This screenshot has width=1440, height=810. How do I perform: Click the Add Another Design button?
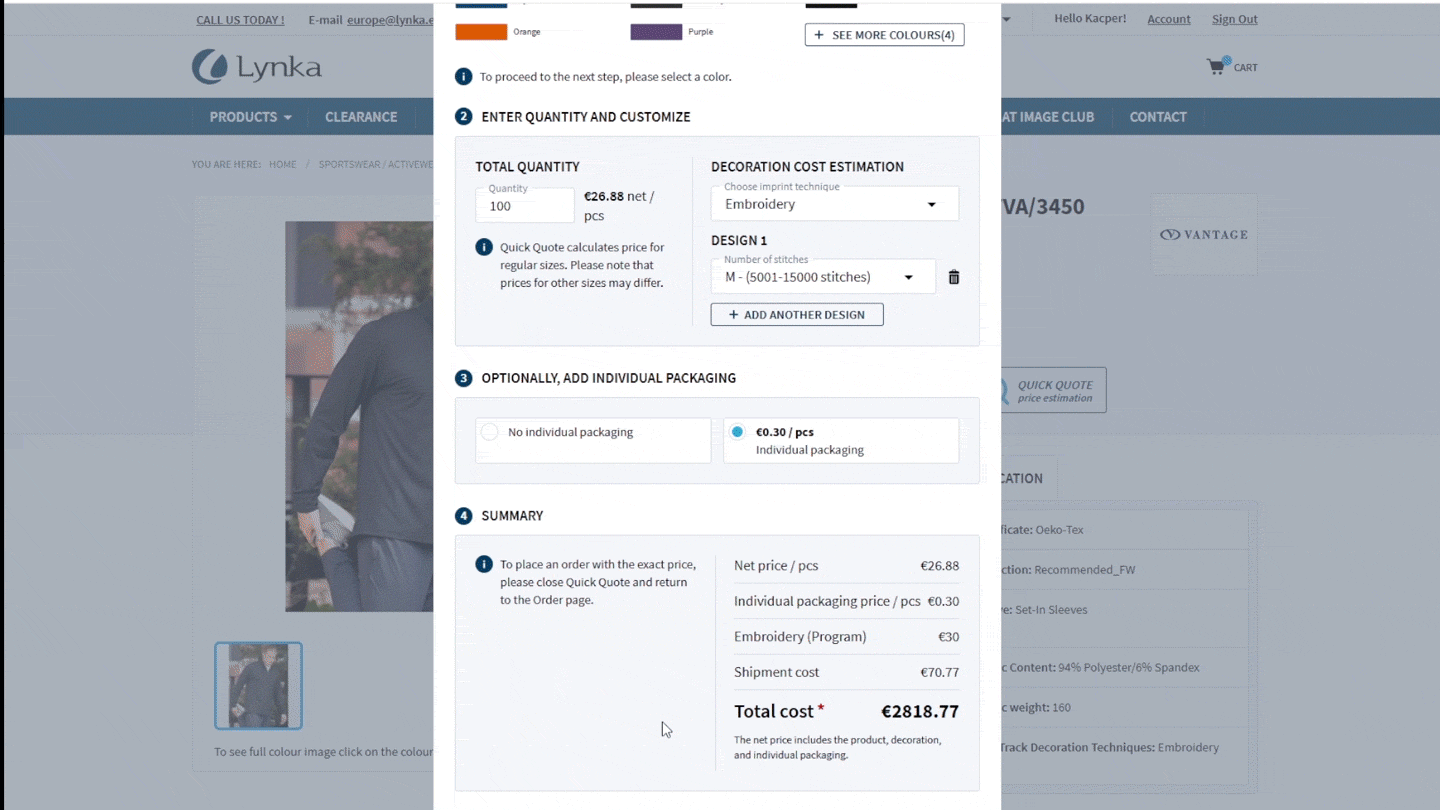(x=796, y=315)
